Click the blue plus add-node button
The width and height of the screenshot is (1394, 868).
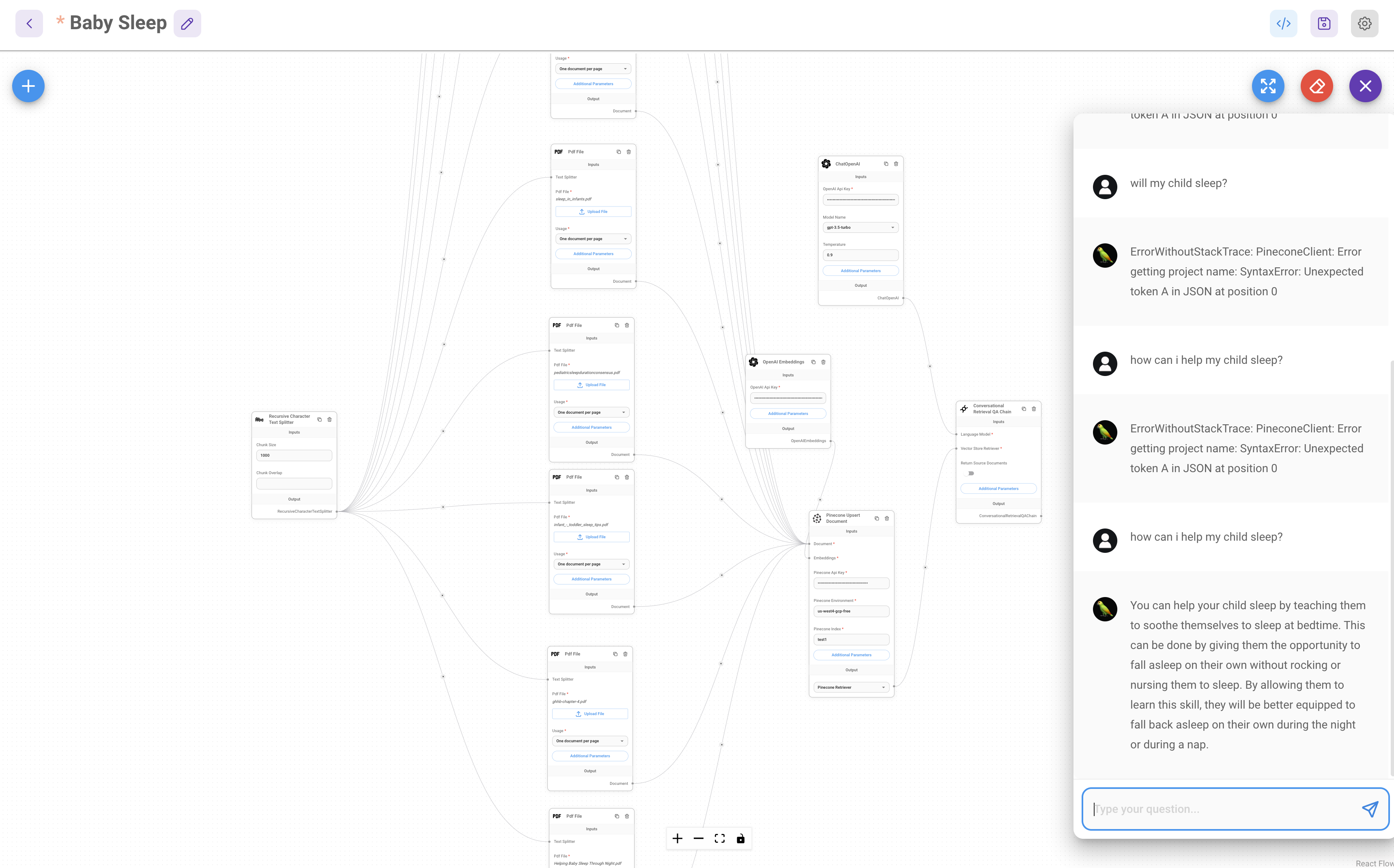[28, 86]
